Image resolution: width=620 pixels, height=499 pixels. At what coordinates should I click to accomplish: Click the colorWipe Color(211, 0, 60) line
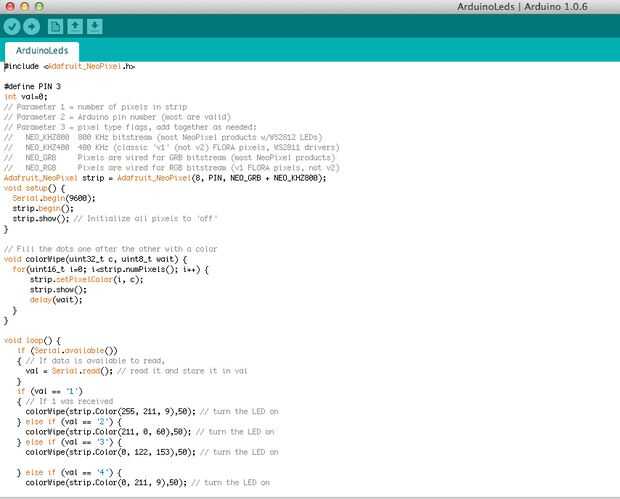[150, 432]
